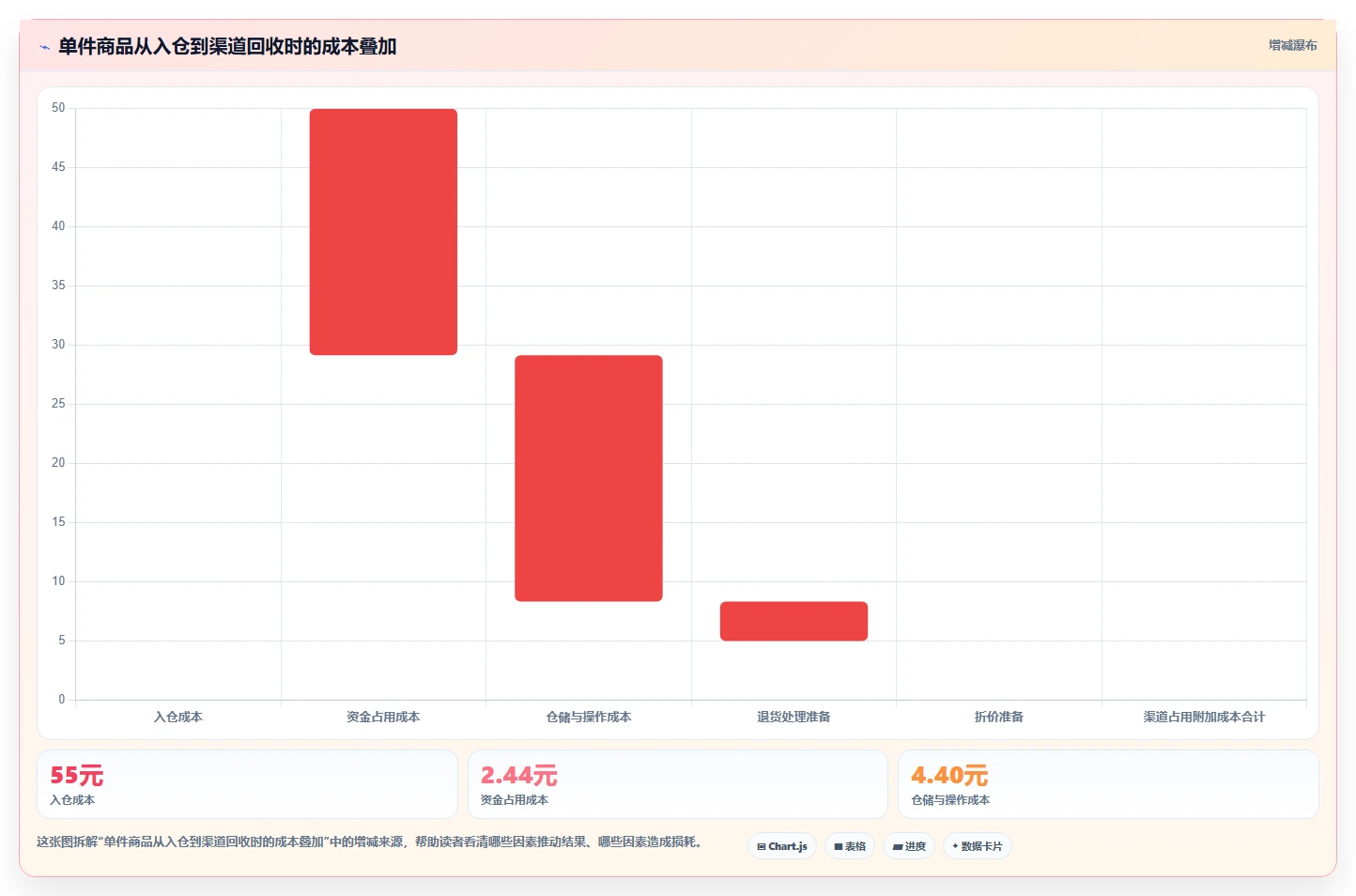The height and width of the screenshot is (896, 1356).
Task: Click the 数据卡片 tag chip
Action: pos(978,846)
